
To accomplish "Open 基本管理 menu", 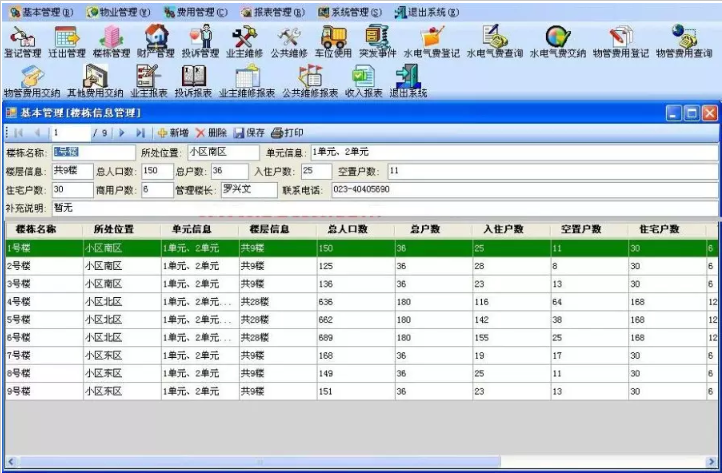I will tap(41, 12).
